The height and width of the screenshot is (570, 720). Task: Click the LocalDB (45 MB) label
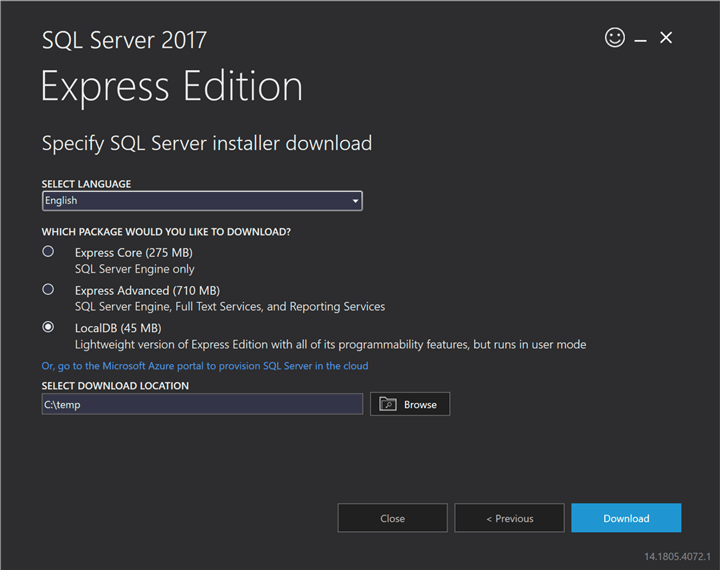(x=118, y=328)
